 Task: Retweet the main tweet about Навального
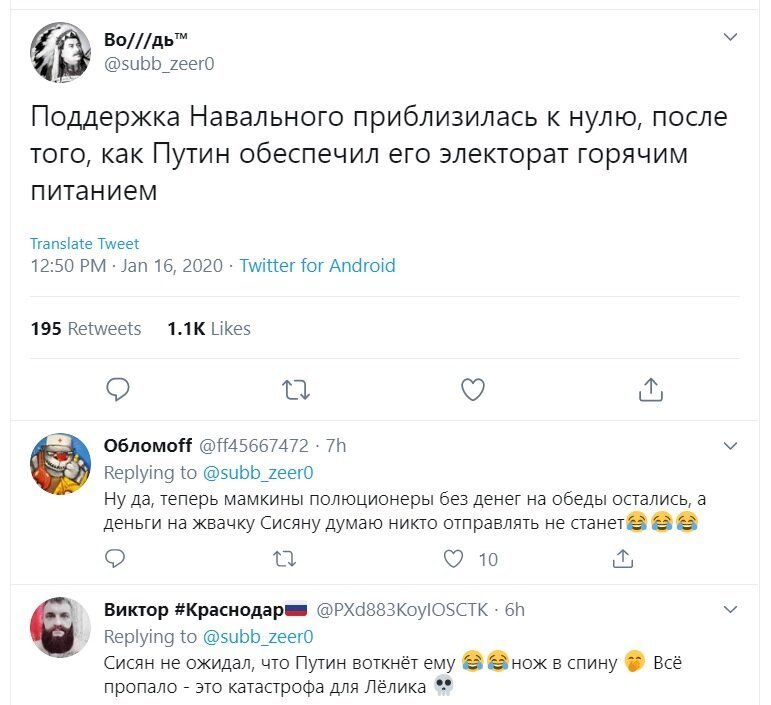[296, 390]
